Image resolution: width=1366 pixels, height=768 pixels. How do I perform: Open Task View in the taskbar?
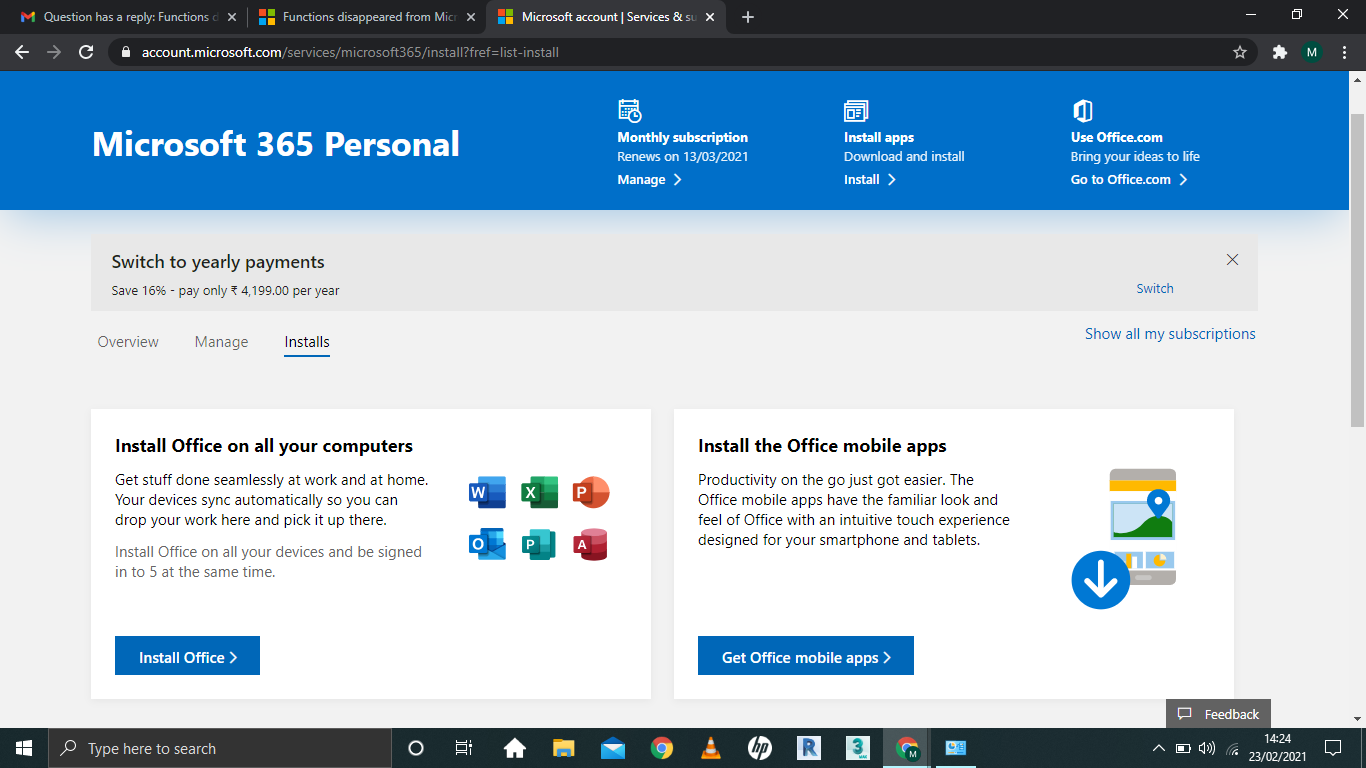464,748
